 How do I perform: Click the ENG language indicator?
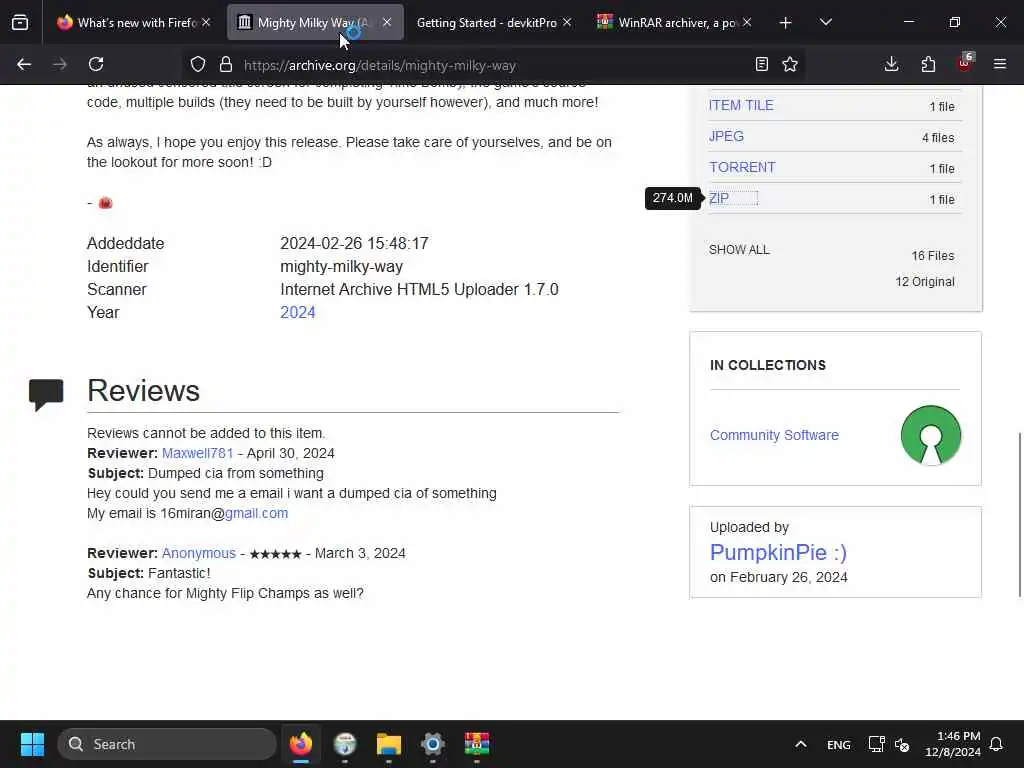tap(839, 744)
